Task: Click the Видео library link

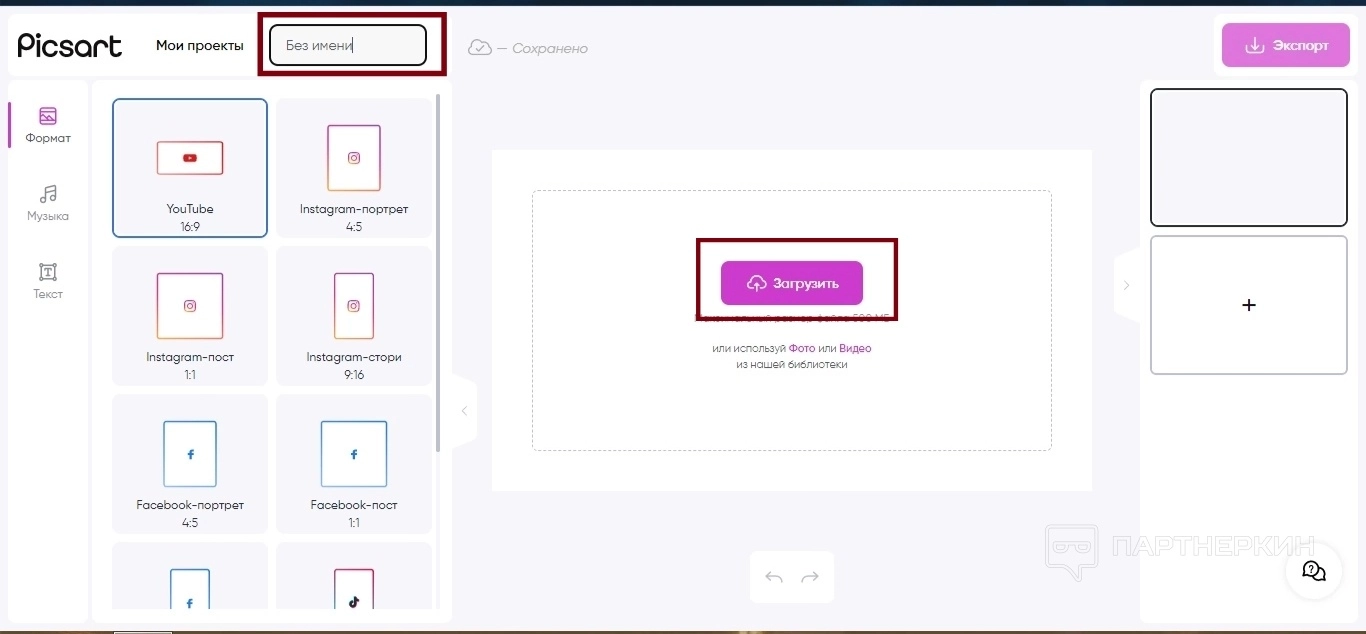Action: [x=855, y=348]
